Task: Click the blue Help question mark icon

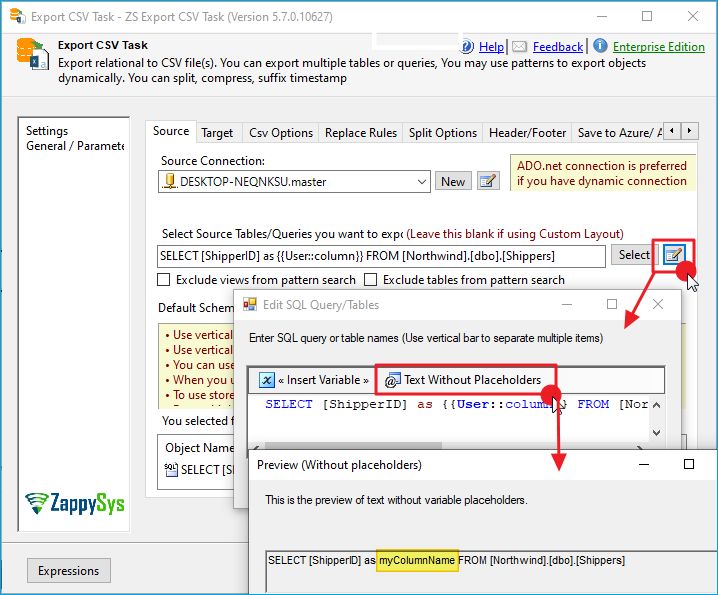Action: click(x=467, y=47)
